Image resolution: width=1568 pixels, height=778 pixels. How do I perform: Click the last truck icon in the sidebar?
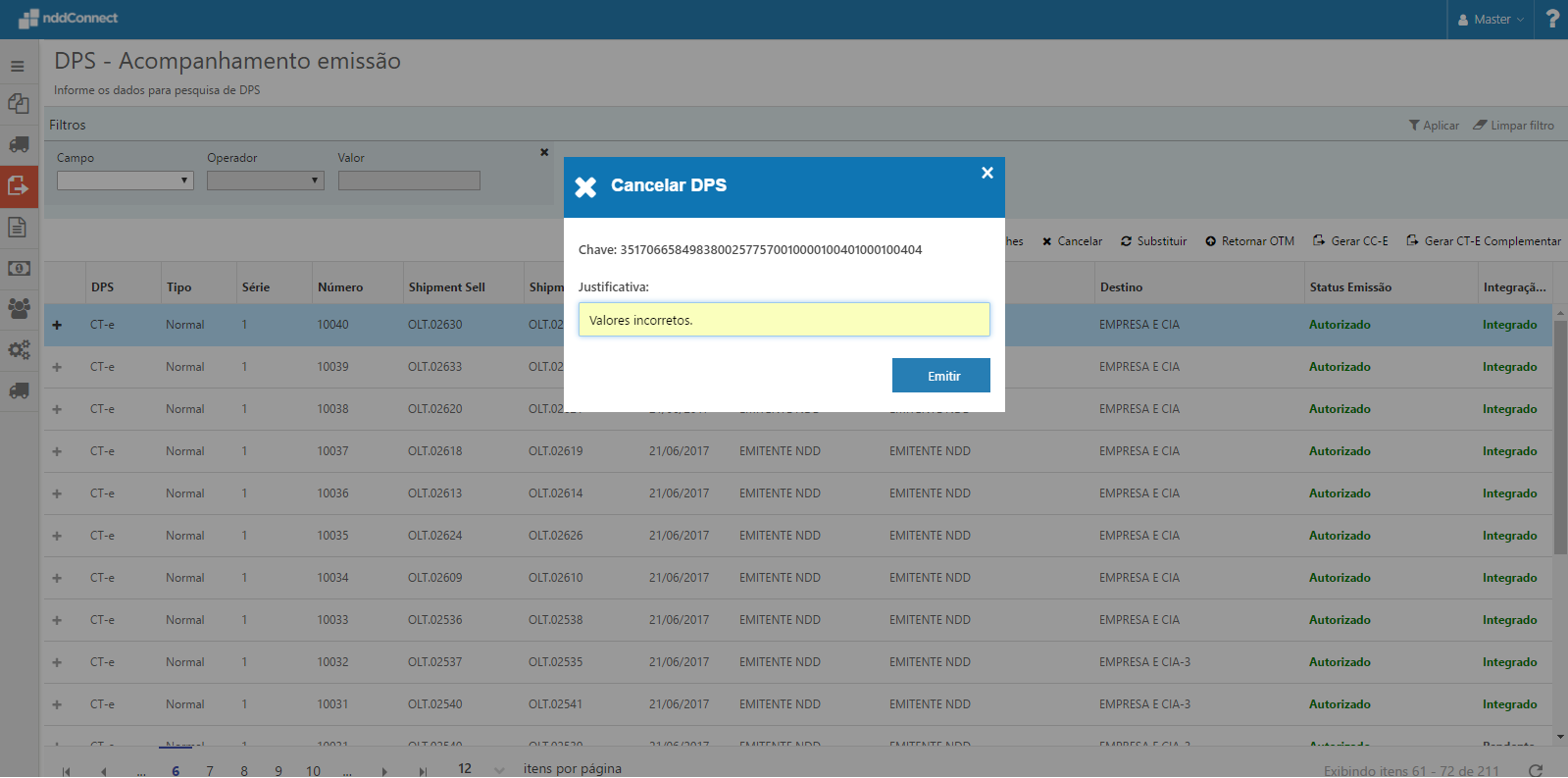[x=19, y=390]
